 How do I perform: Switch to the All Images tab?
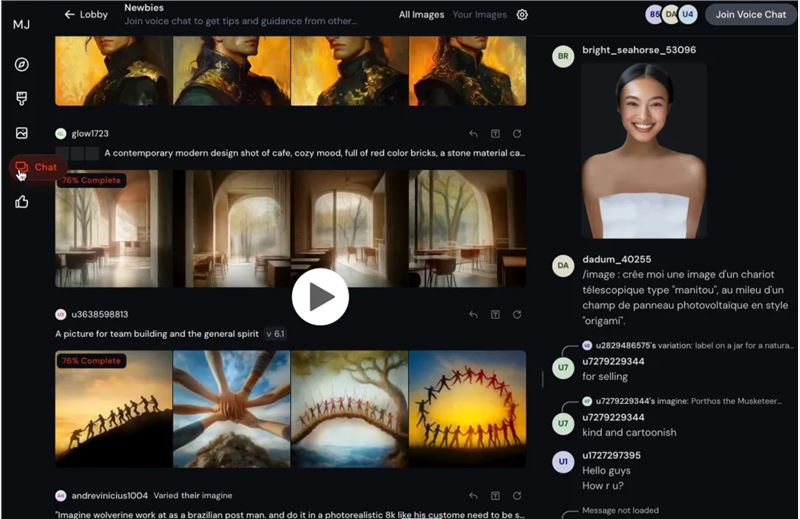click(x=421, y=15)
